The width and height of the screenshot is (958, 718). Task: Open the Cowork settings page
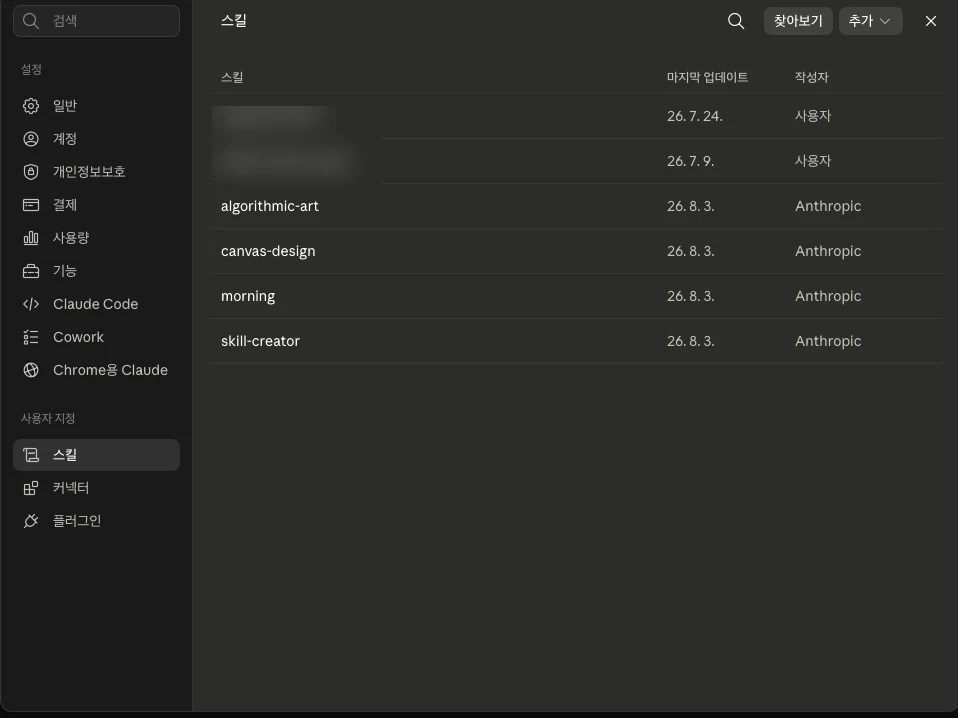tap(97, 337)
